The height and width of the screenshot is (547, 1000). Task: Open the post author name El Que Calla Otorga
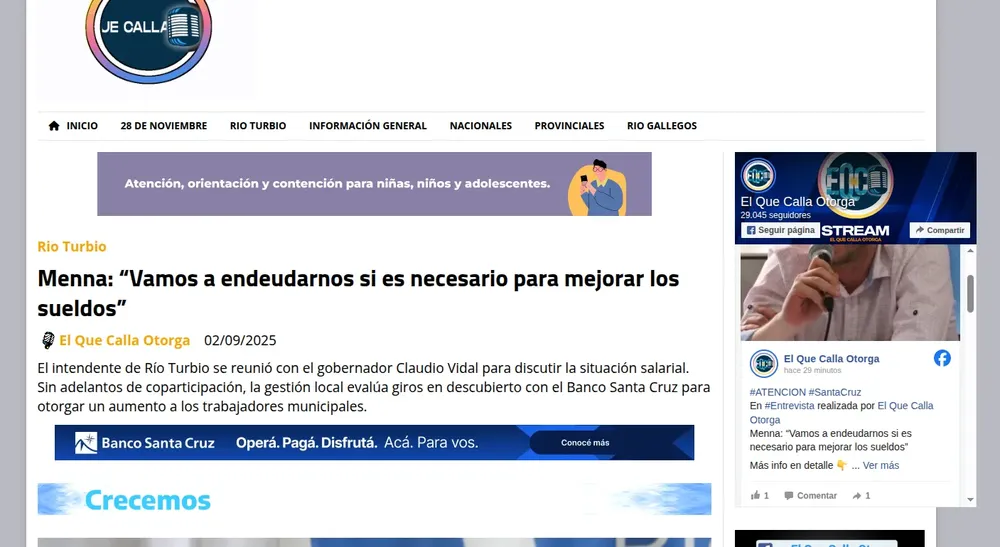832,359
